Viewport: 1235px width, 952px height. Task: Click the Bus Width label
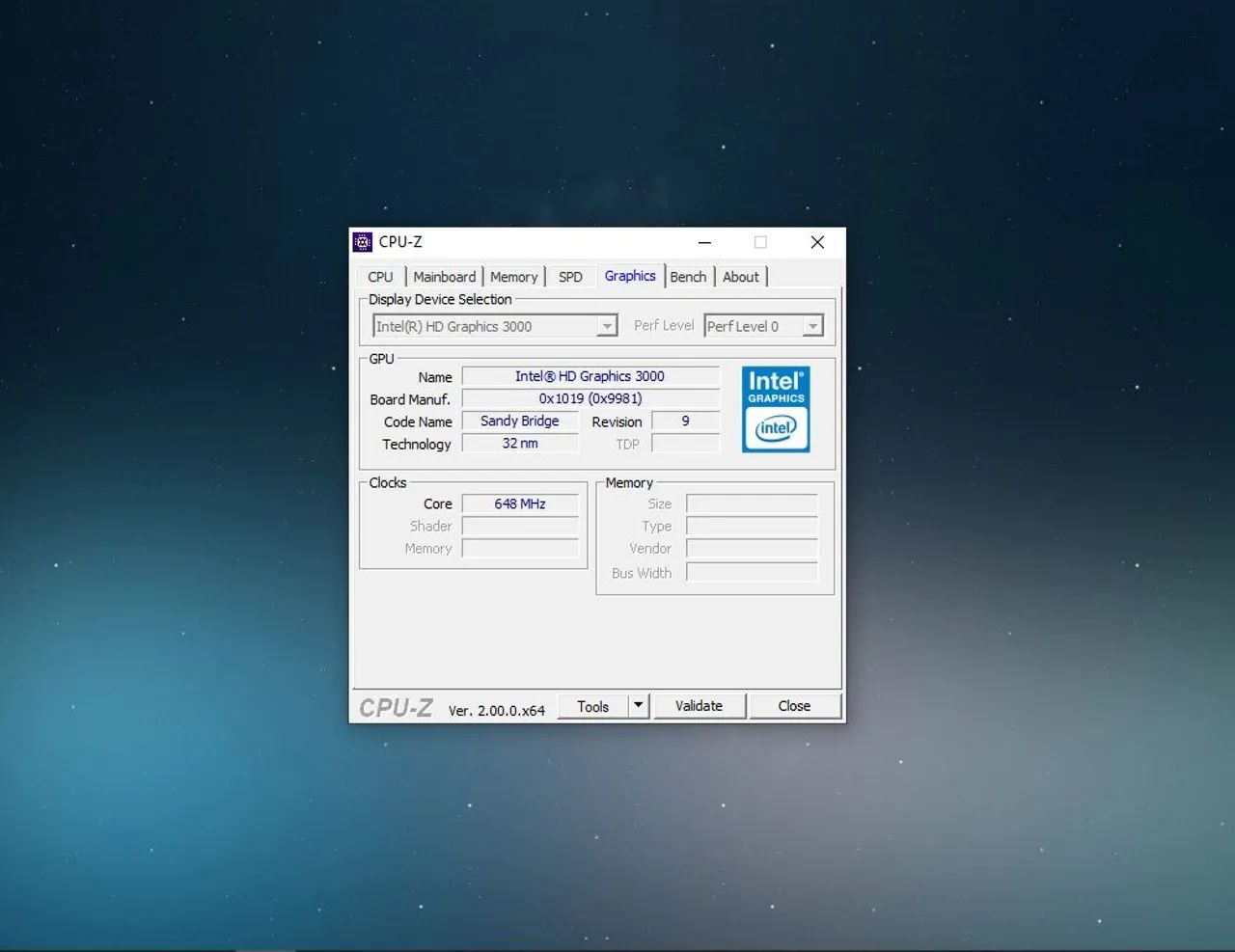(x=642, y=573)
